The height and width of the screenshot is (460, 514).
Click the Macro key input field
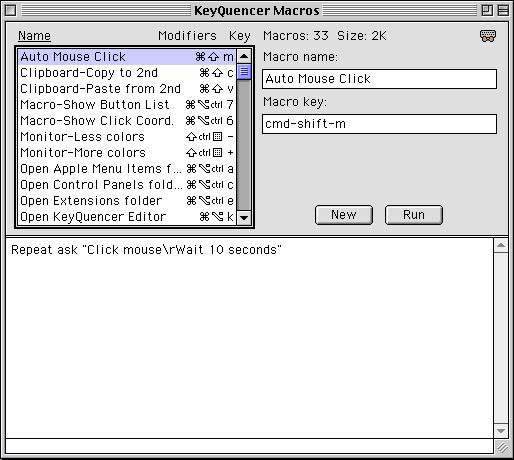[379, 124]
